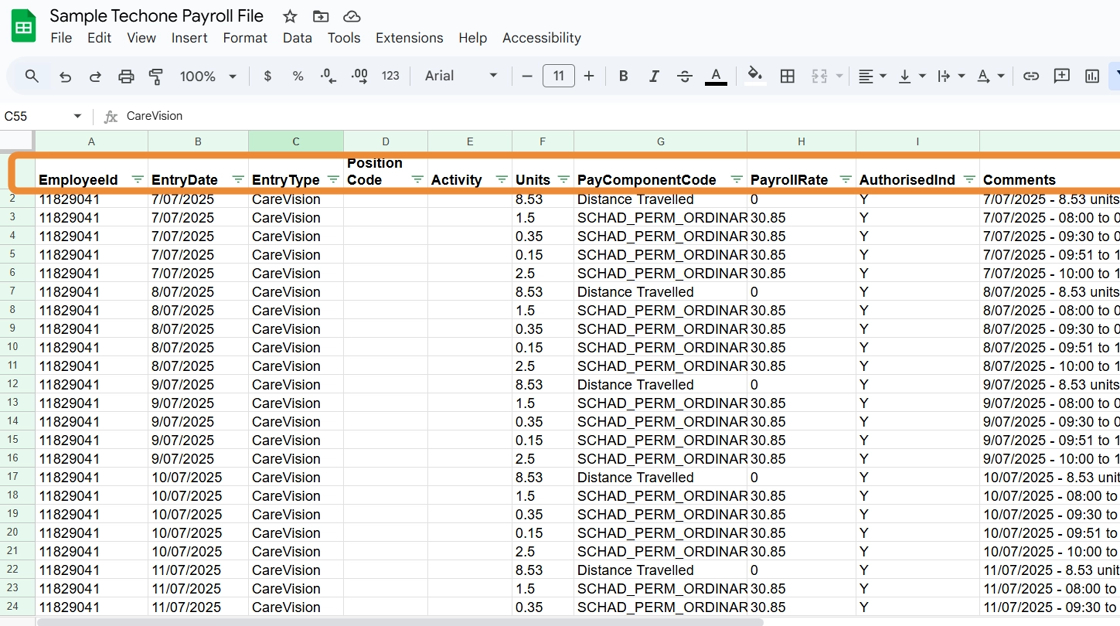Insert a link
The image size is (1120, 626).
coord(1031,76)
